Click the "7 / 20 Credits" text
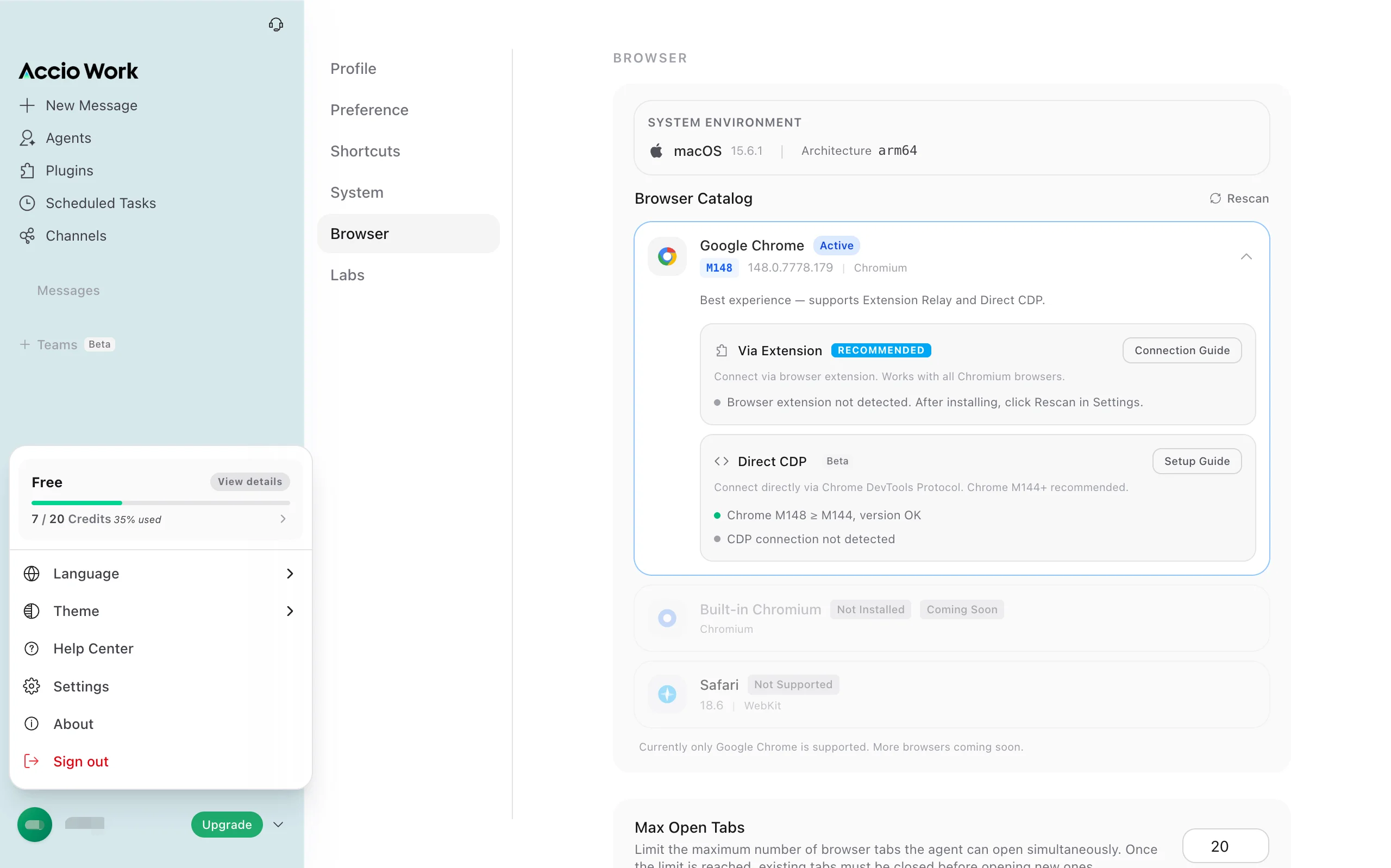The width and height of the screenshot is (1391, 868). (x=71, y=519)
